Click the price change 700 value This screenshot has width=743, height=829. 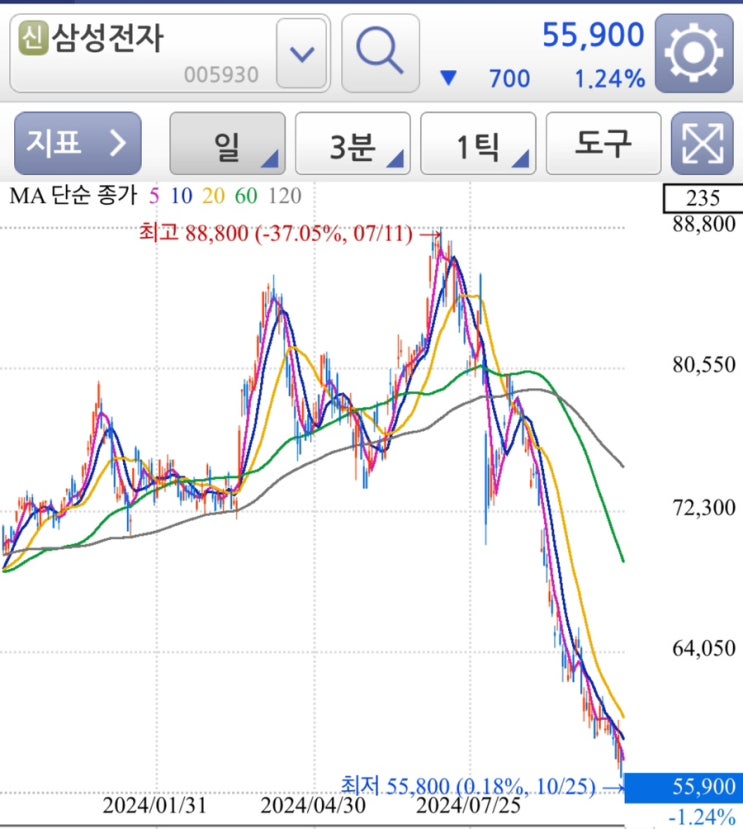click(509, 79)
